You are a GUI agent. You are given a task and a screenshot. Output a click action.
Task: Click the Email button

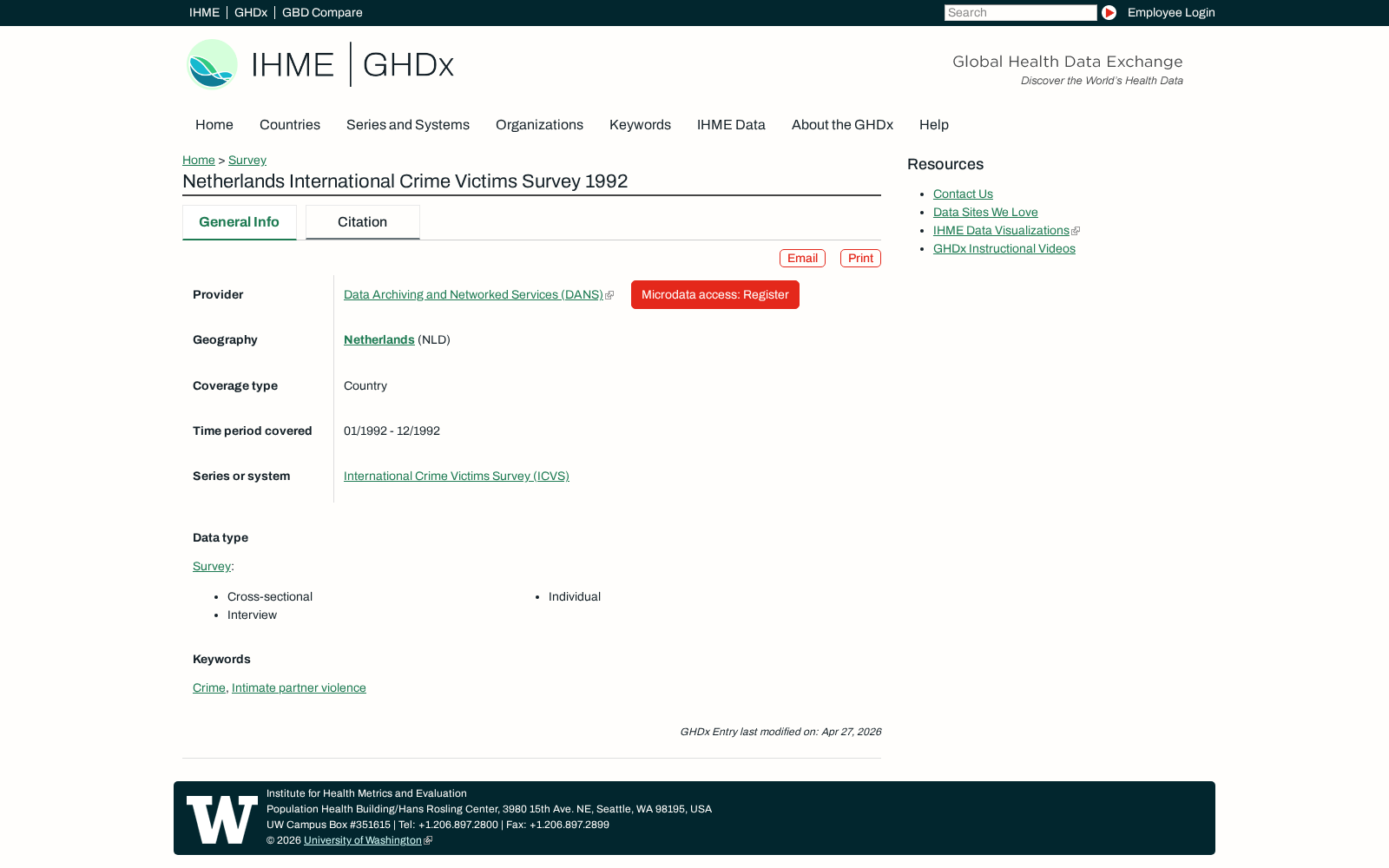802,259
